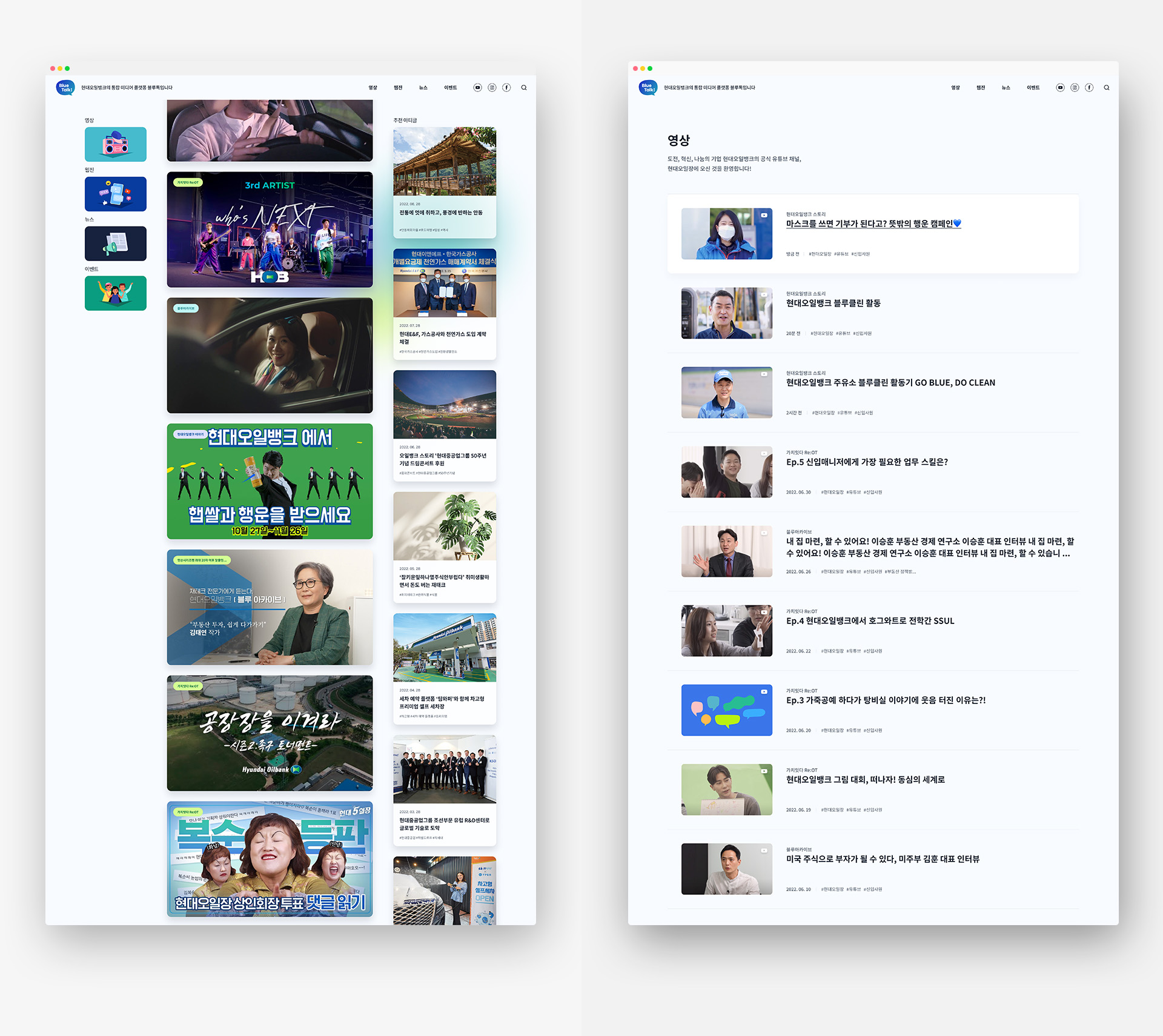Open the 뉴스 megaphone category tile
This screenshot has height=1036, width=1163.
pyautogui.click(x=116, y=244)
